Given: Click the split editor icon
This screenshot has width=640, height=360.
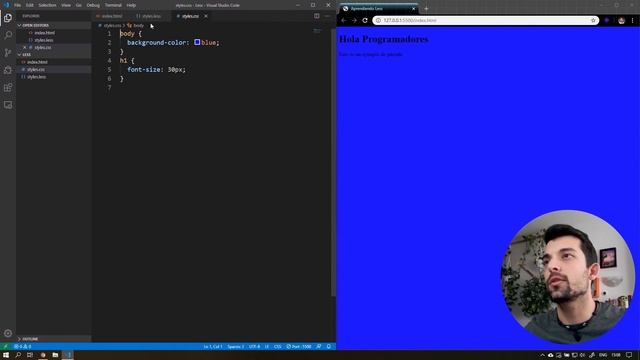Looking at the screenshot, I should pos(317,16).
